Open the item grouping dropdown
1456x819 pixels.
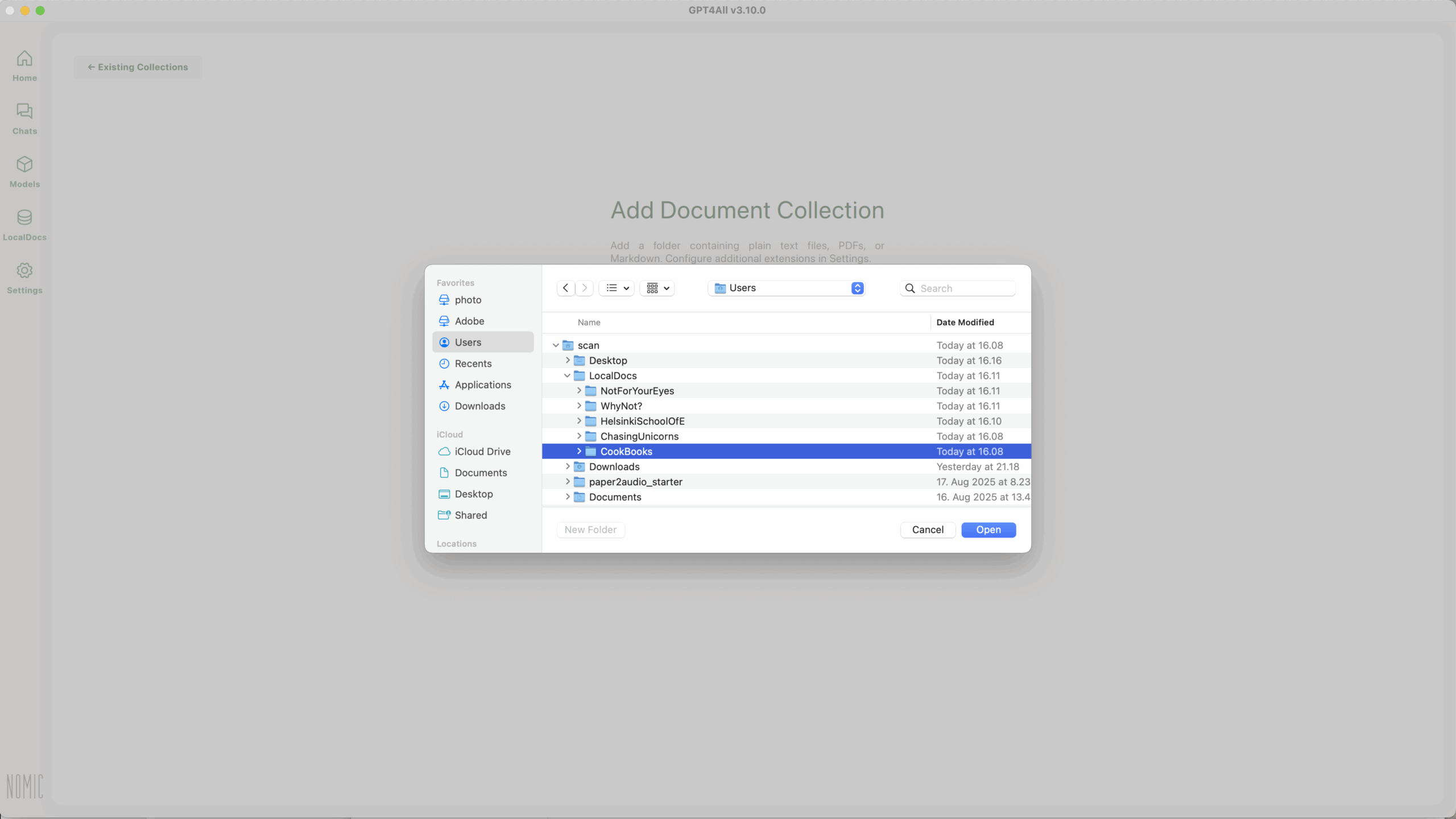tap(657, 288)
